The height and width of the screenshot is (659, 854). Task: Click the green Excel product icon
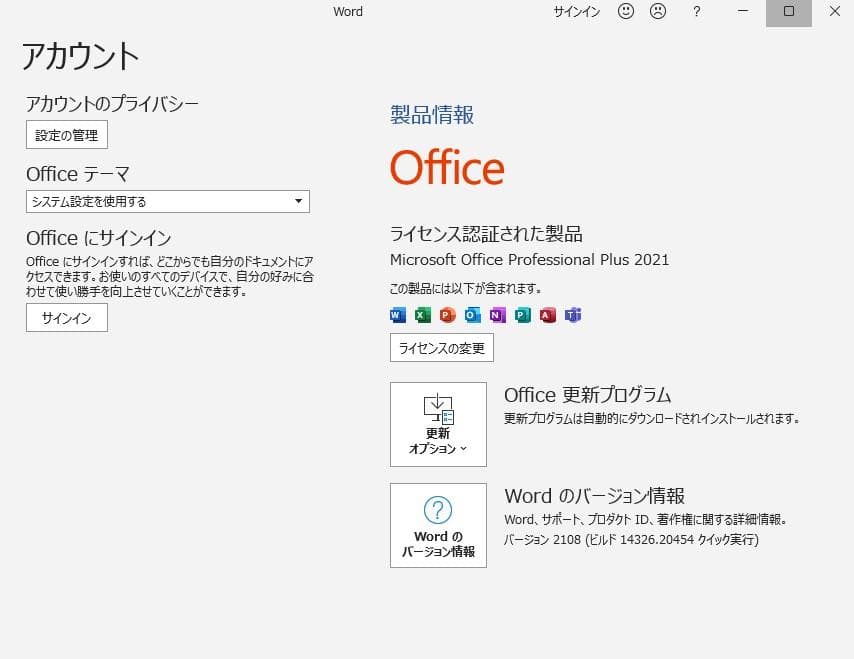pyautogui.click(x=423, y=316)
